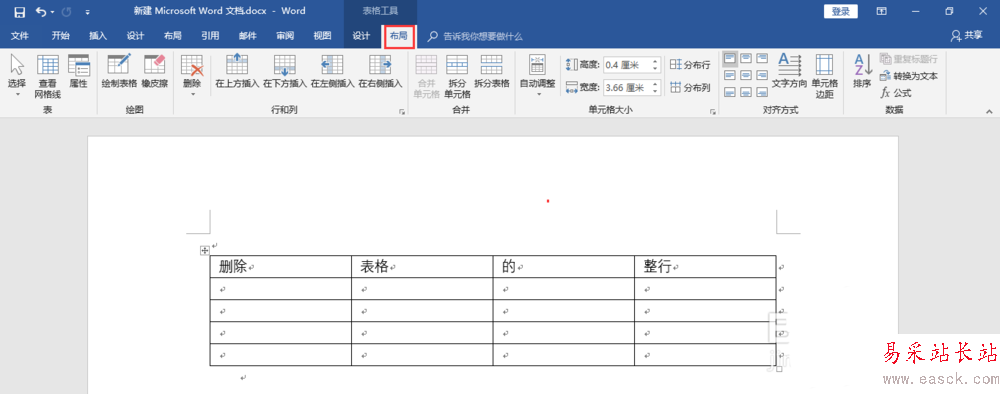This screenshot has width=1000, height=394.
Task: Open the 自动调整 autofit dropdown
Action: click(537, 76)
